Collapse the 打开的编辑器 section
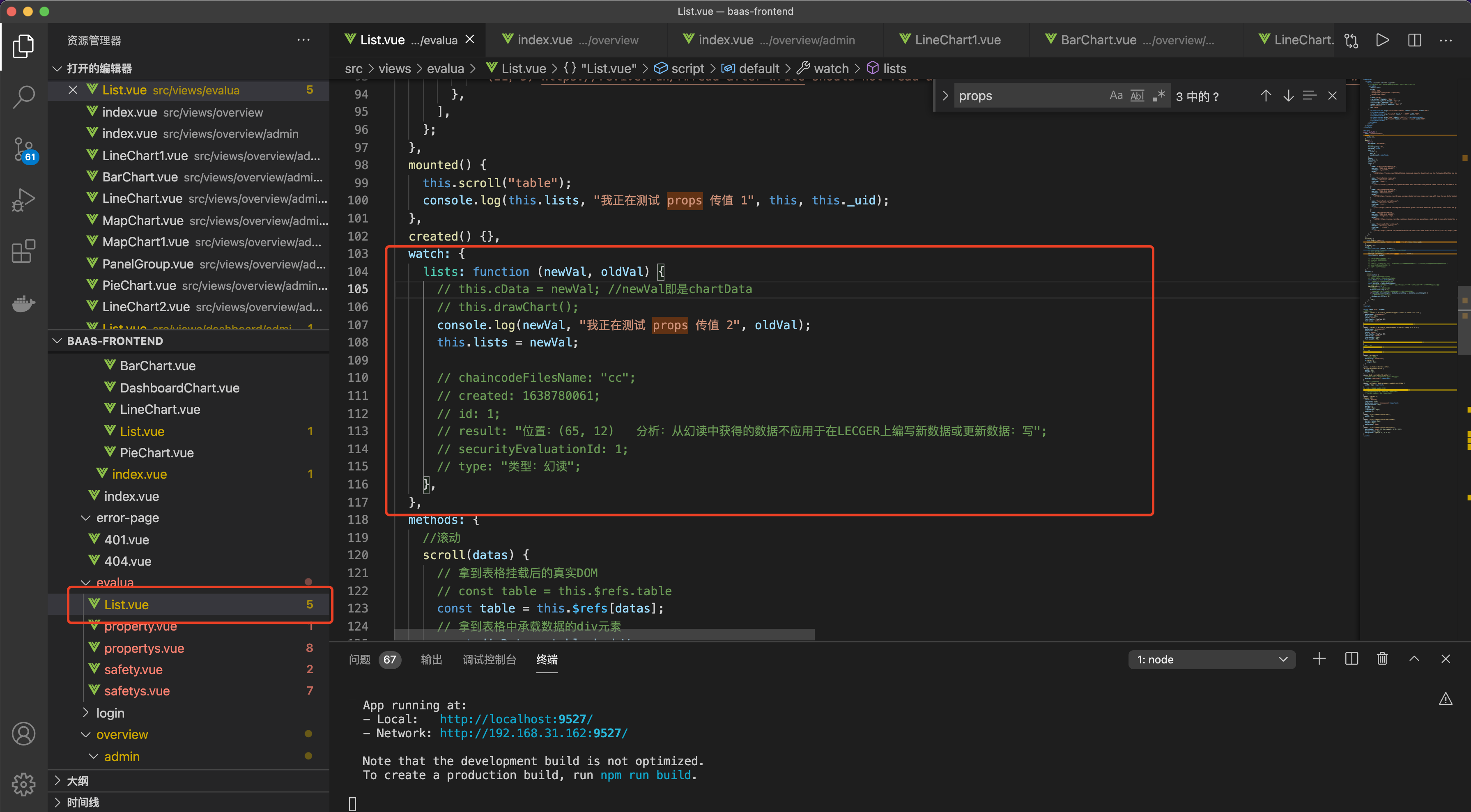This screenshot has height=812, width=1471. (x=99, y=69)
